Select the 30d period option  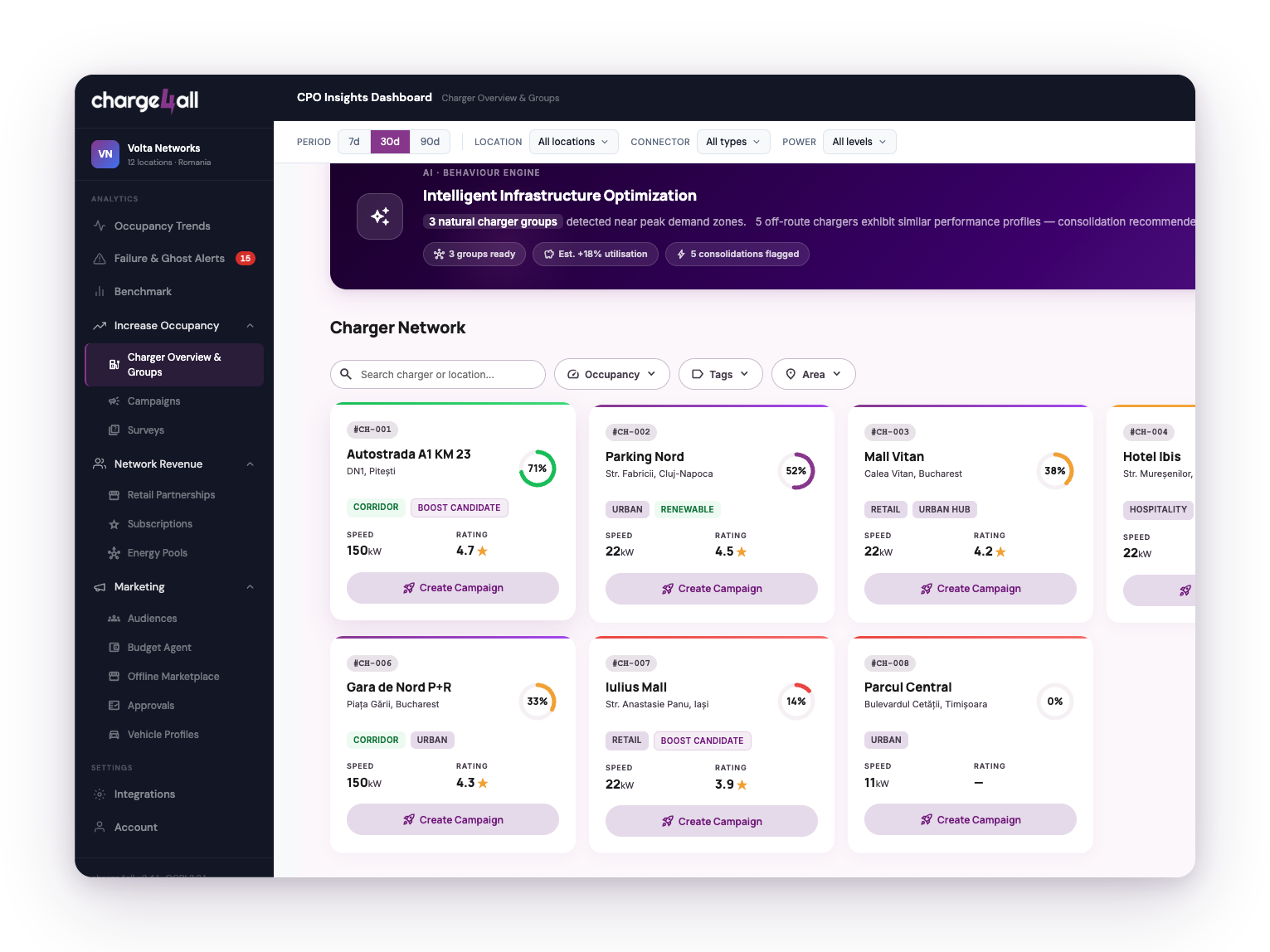click(390, 142)
